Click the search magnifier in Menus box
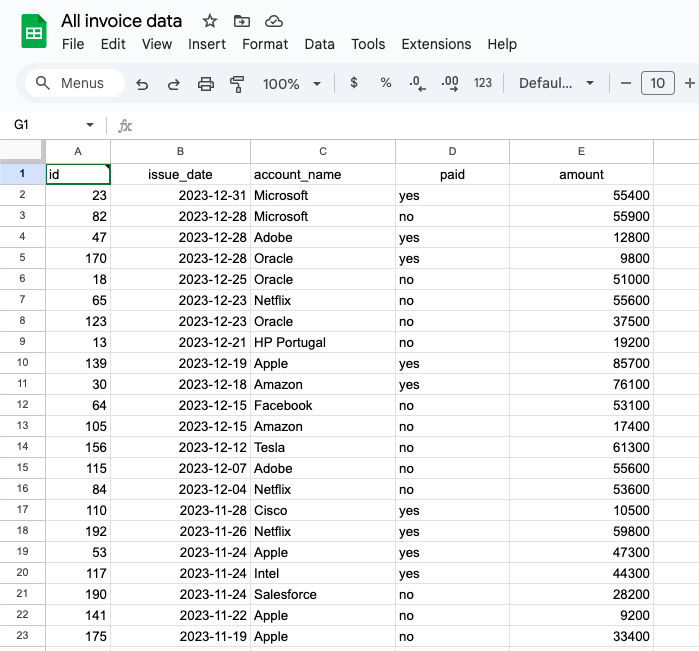This screenshot has width=699, height=651. pos(42,83)
